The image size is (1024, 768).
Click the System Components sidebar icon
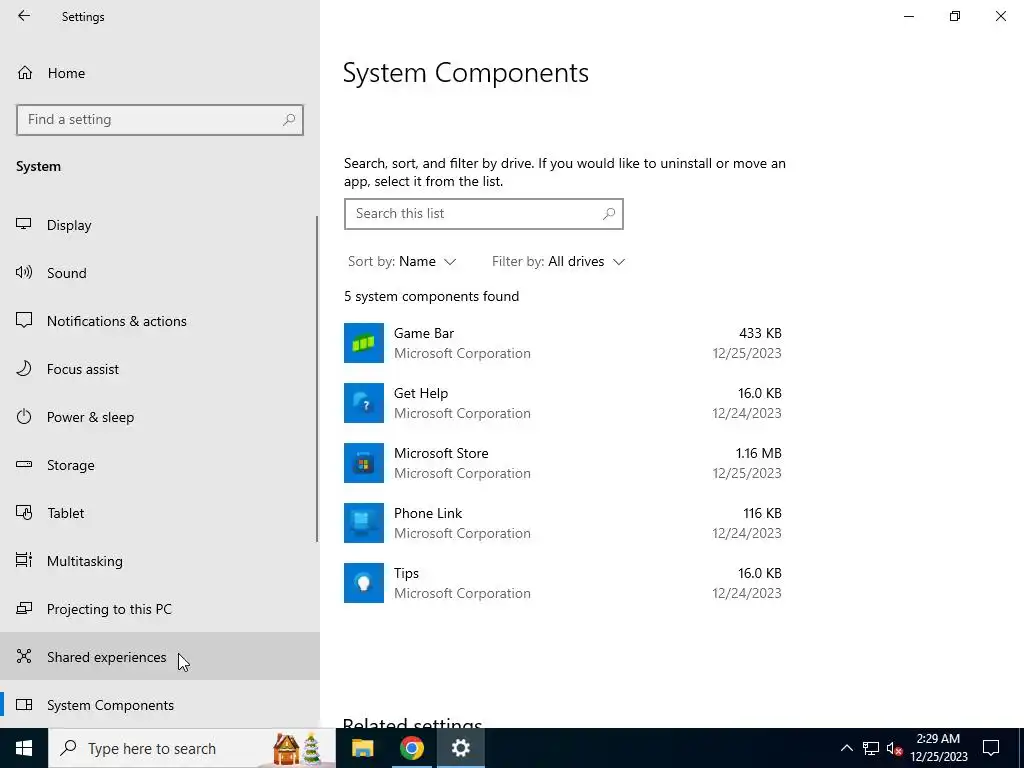tap(24, 705)
